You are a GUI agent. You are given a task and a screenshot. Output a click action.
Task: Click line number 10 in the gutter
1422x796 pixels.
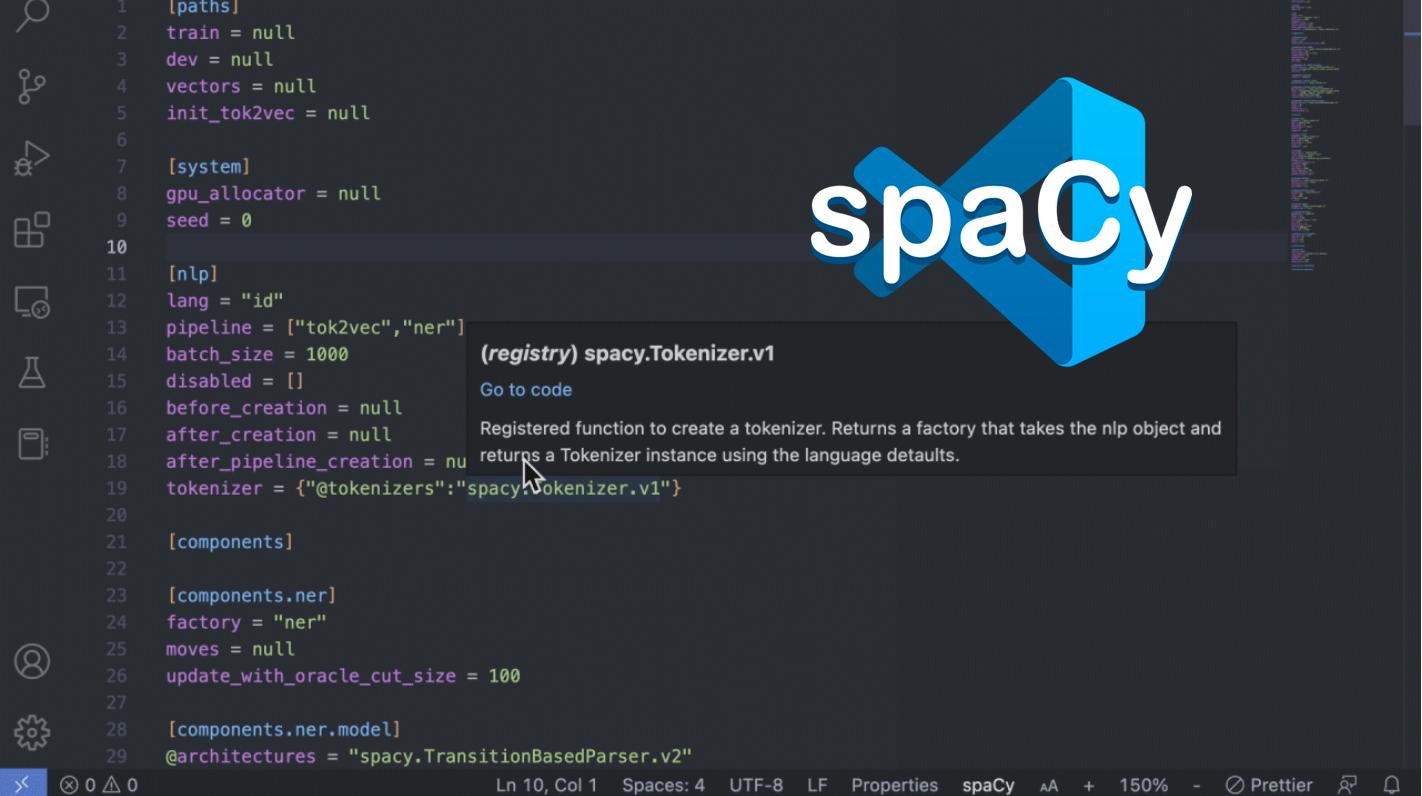[x=116, y=247]
